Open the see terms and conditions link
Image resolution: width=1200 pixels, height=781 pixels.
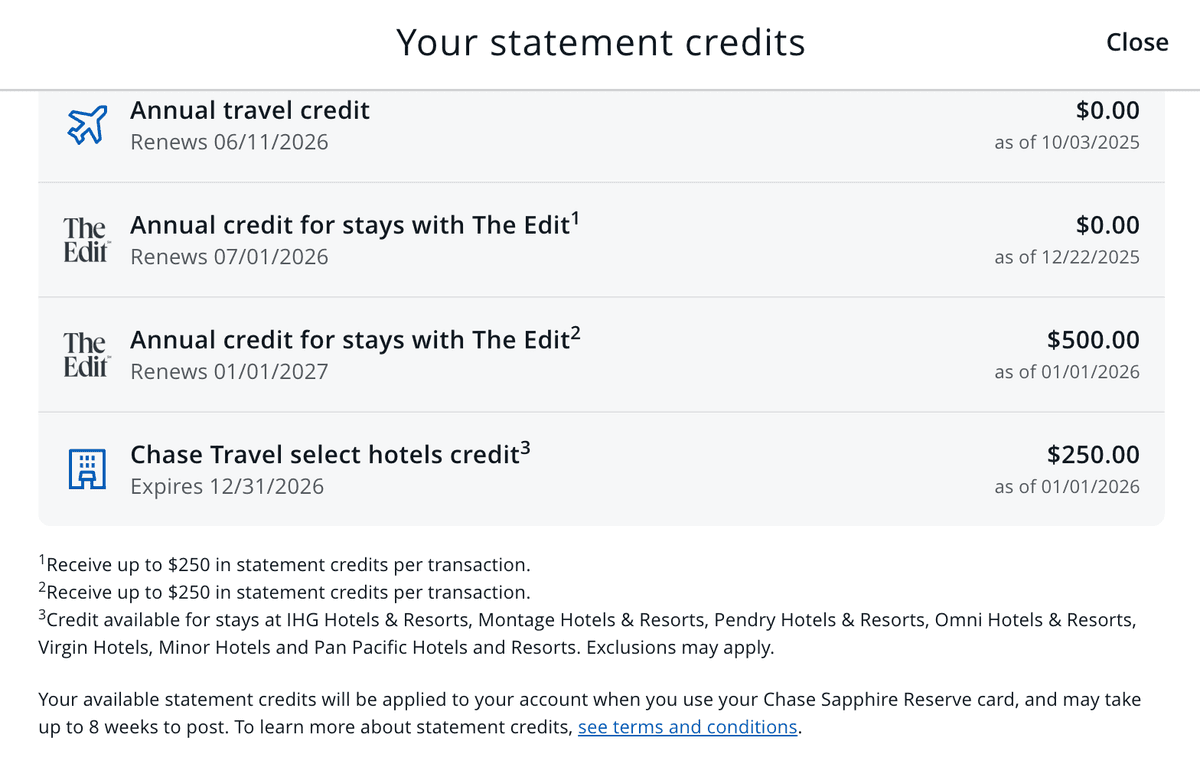688,727
